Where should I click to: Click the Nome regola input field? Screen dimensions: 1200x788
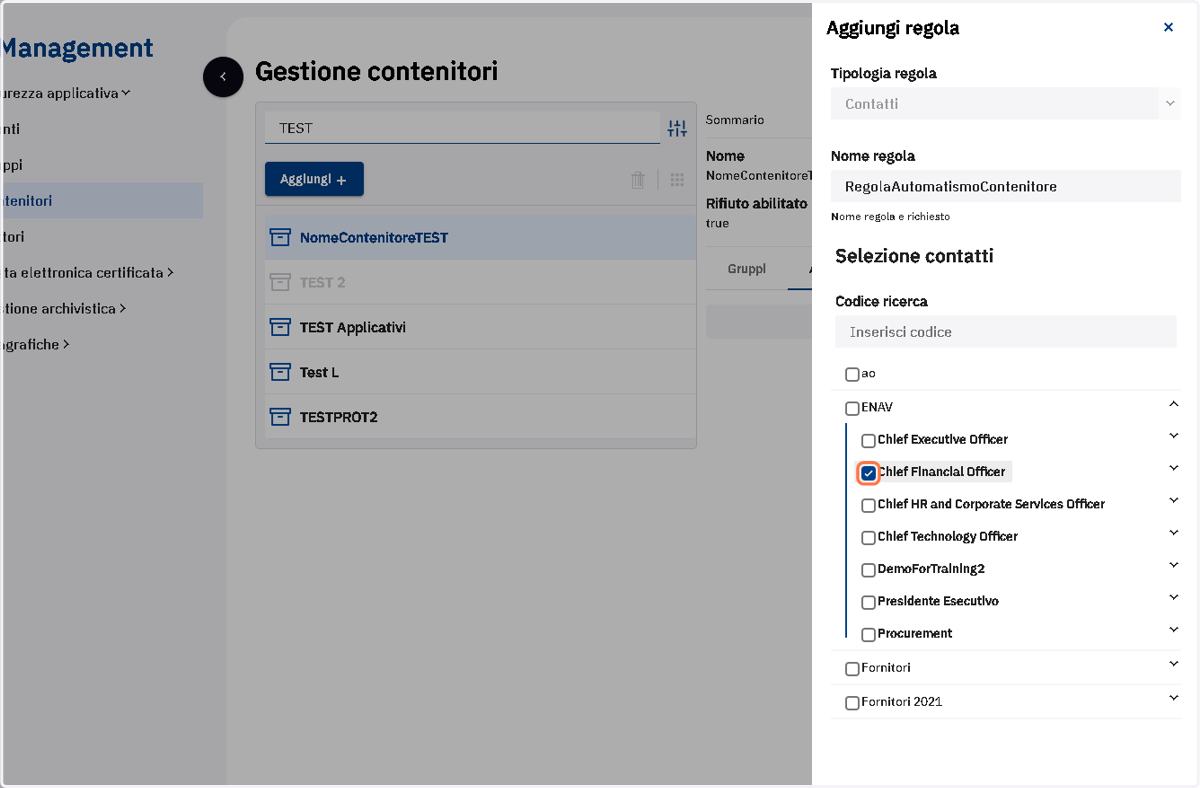point(1006,186)
